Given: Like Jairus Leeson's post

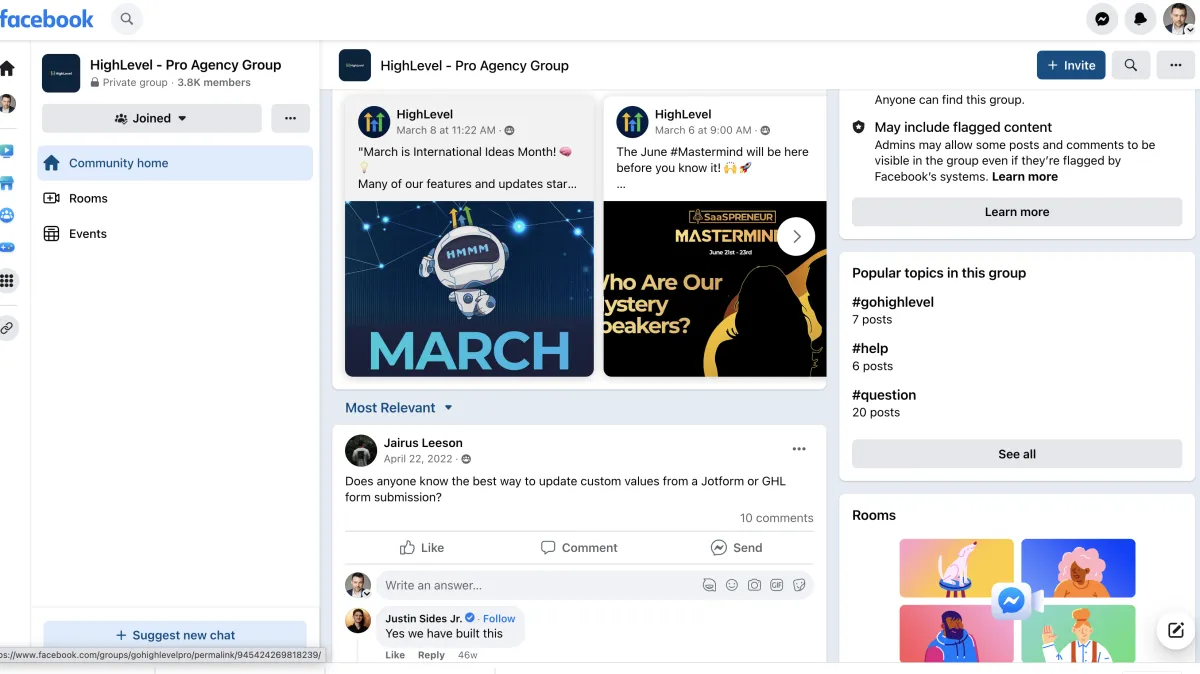Looking at the screenshot, I should click(x=422, y=548).
